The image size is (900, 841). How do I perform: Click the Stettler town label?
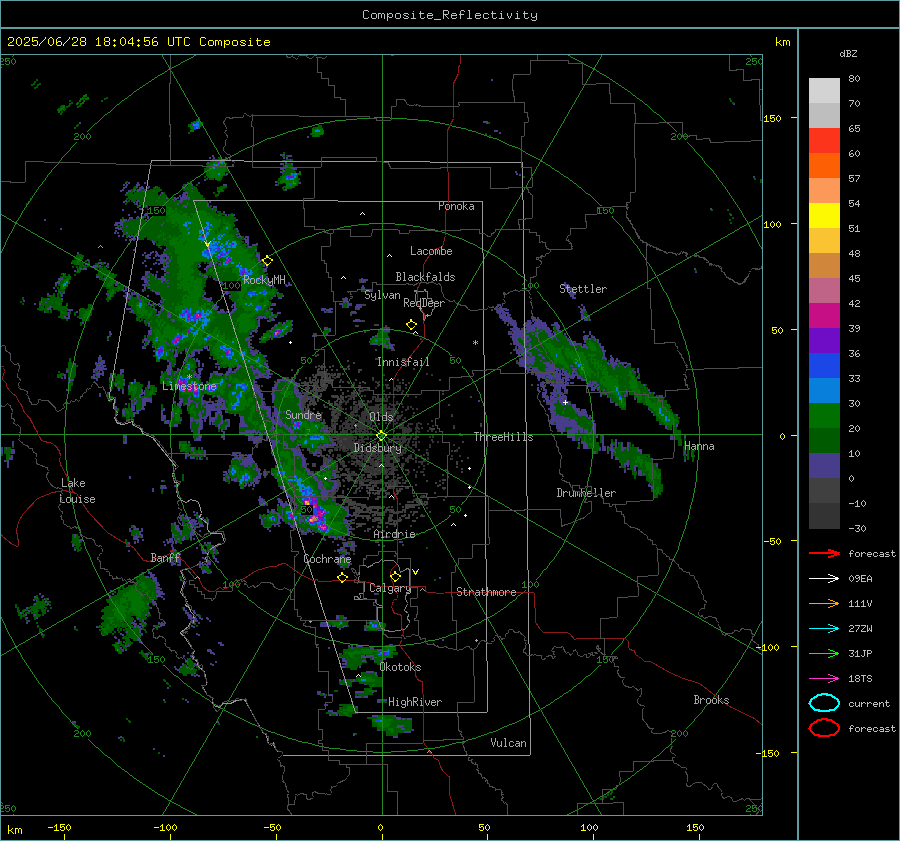(x=583, y=289)
